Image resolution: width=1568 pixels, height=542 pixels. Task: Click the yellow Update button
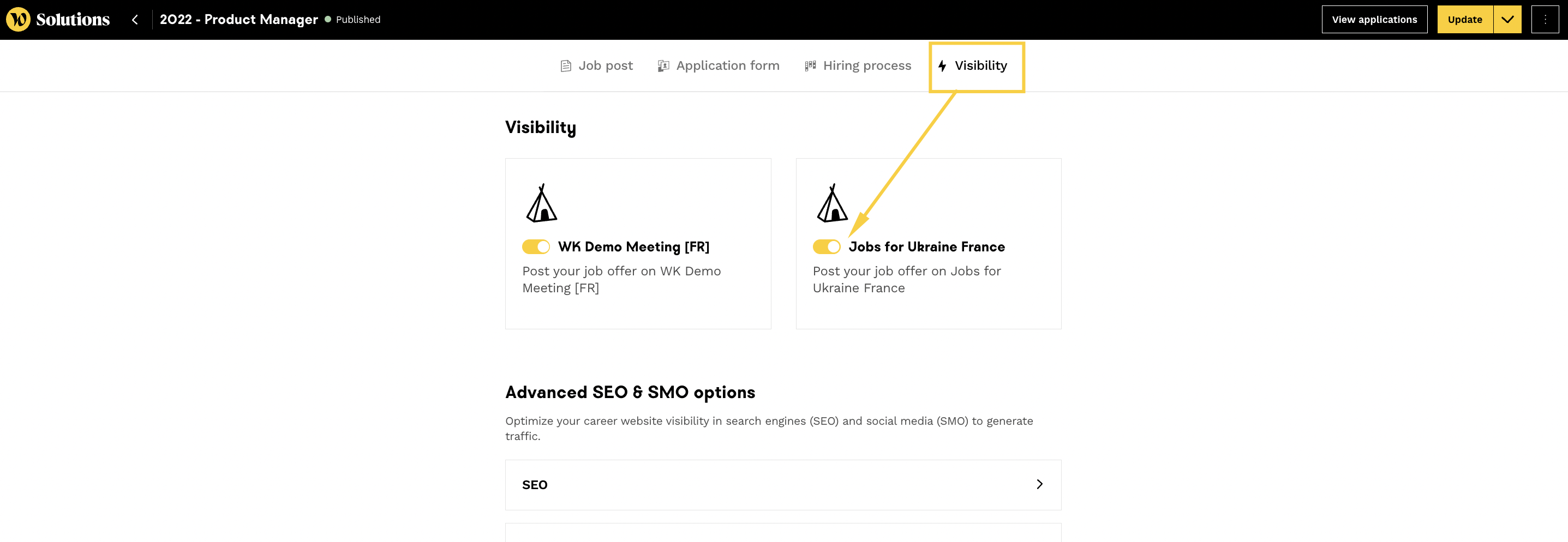click(1465, 20)
